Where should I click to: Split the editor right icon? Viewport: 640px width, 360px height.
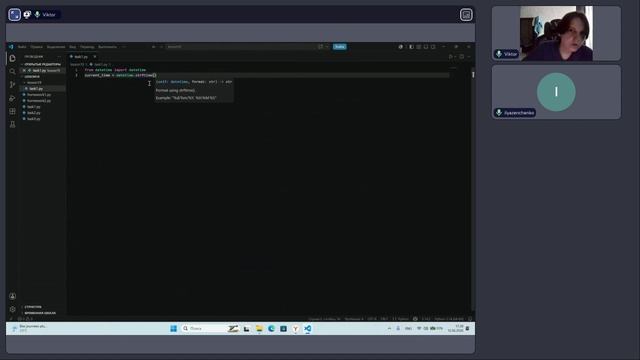click(x=462, y=57)
